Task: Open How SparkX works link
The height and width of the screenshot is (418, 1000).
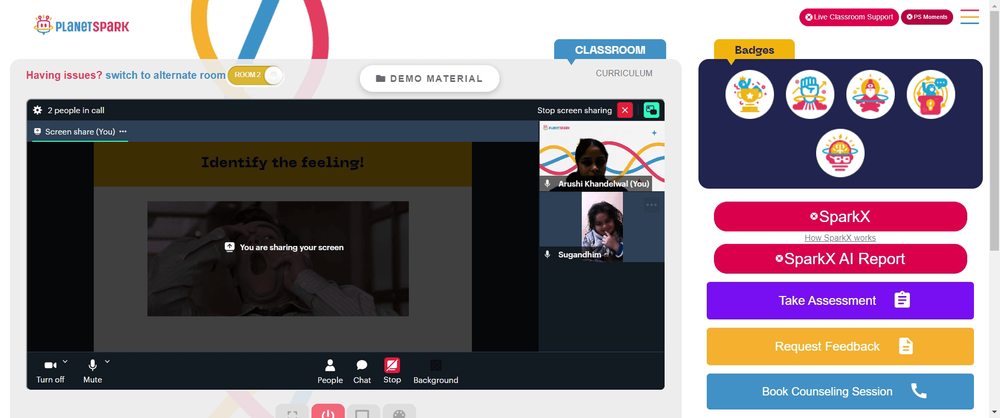Action: coord(840,237)
